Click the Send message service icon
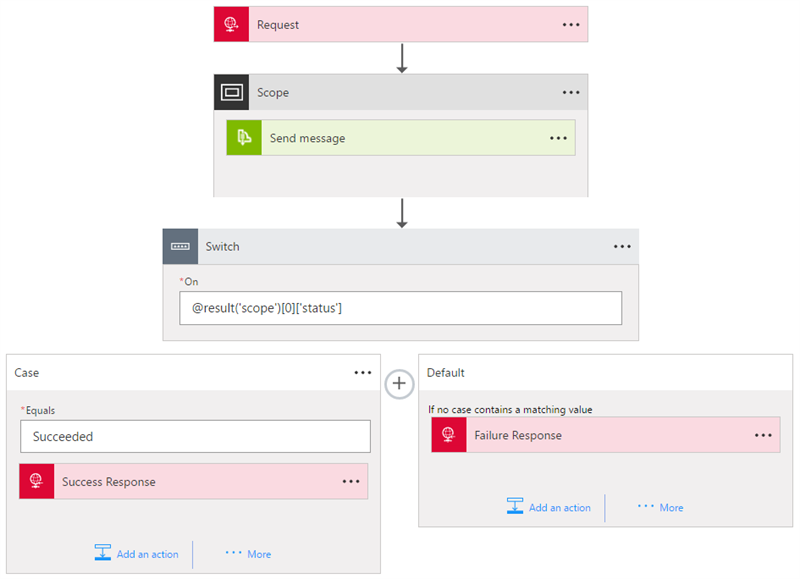The height and width of the screenshot is (579, 800). (x=243, y=138)
